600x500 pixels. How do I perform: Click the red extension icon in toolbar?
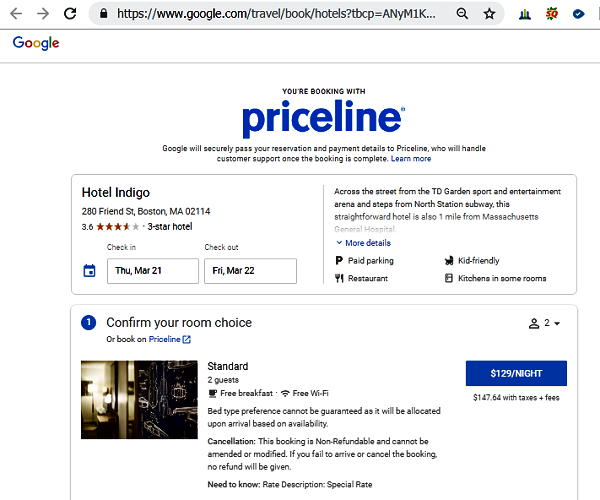(552, 14)
